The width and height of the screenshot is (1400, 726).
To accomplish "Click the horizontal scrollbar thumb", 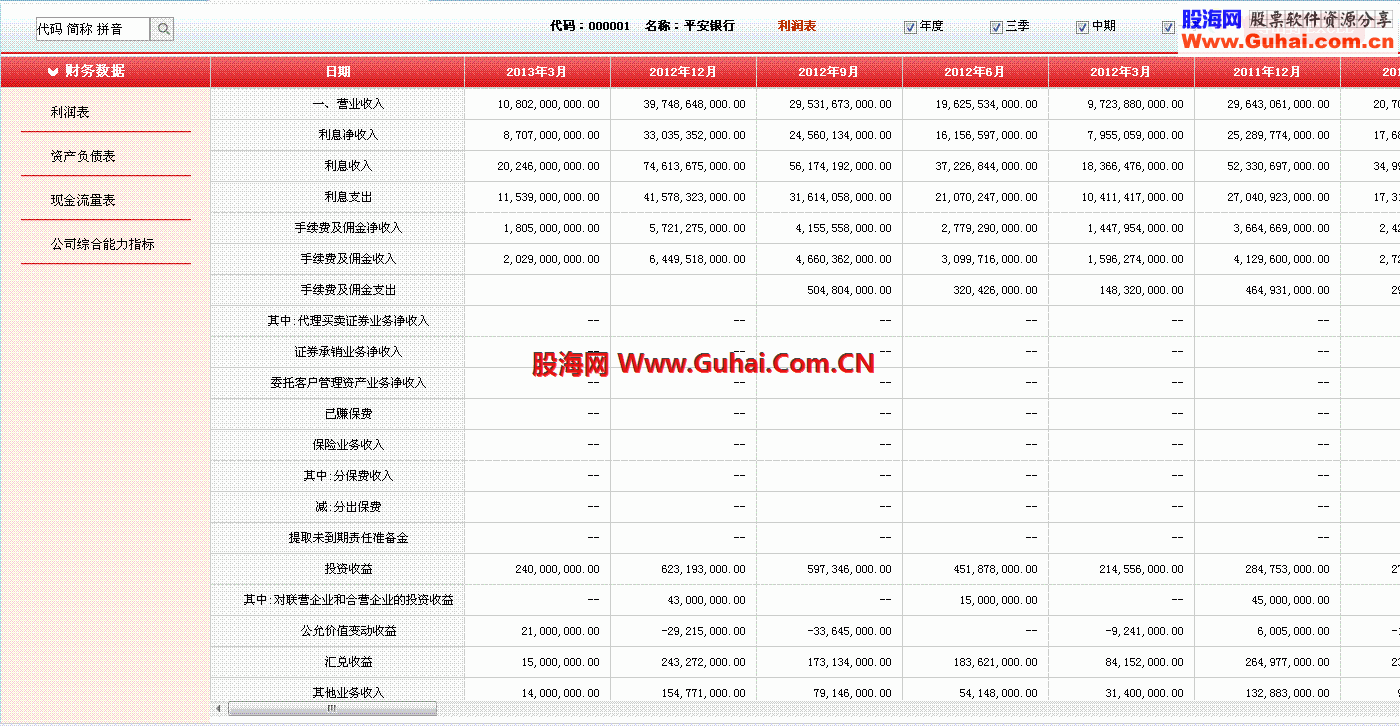I will tap(332, 709).
